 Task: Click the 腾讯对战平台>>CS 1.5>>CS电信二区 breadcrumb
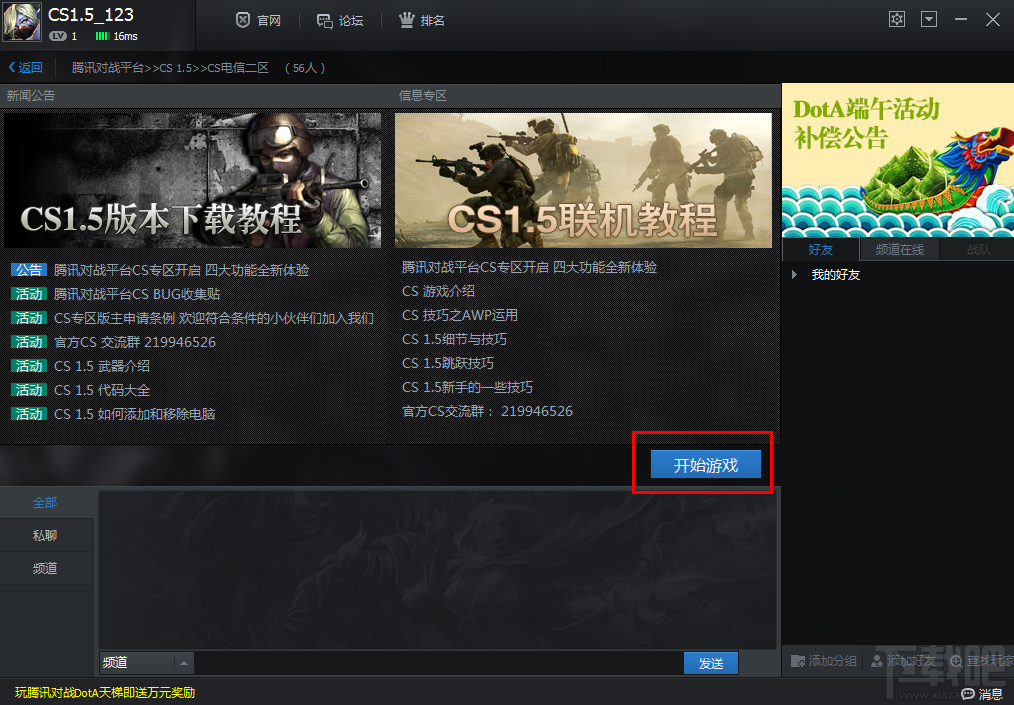coord(170,67)
